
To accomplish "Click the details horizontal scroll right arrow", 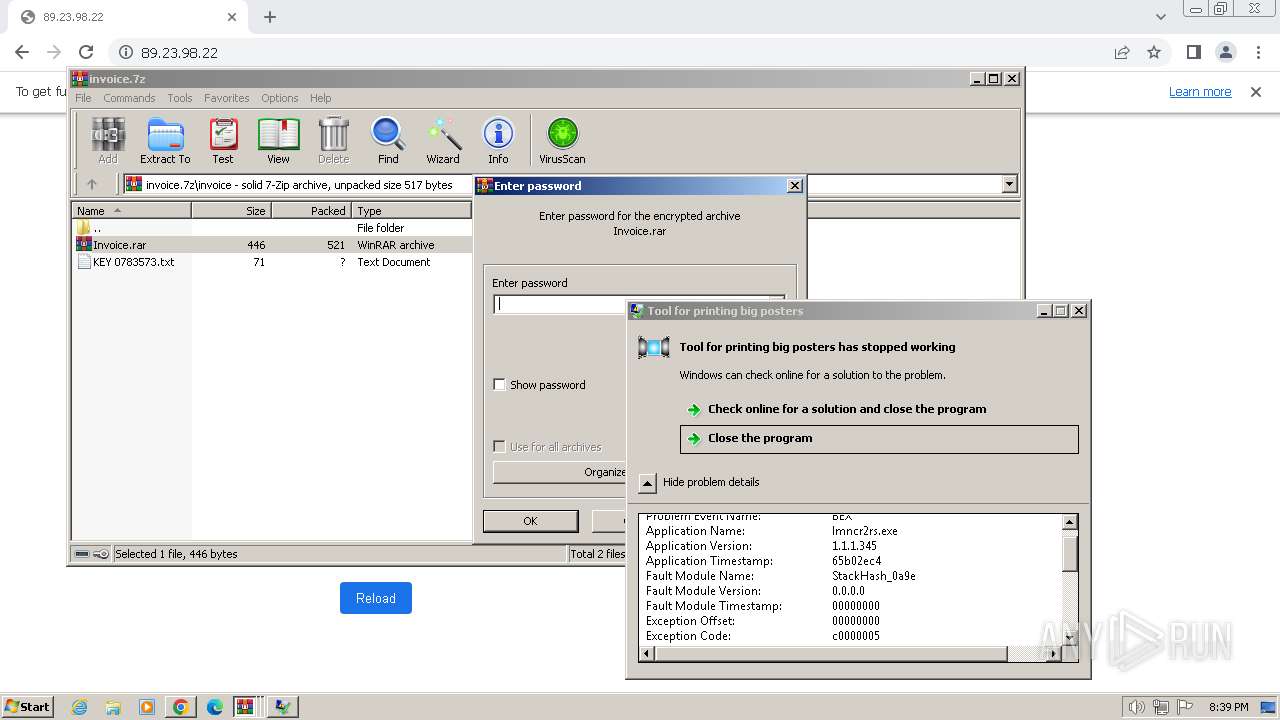I will [x=1053, y=654].
